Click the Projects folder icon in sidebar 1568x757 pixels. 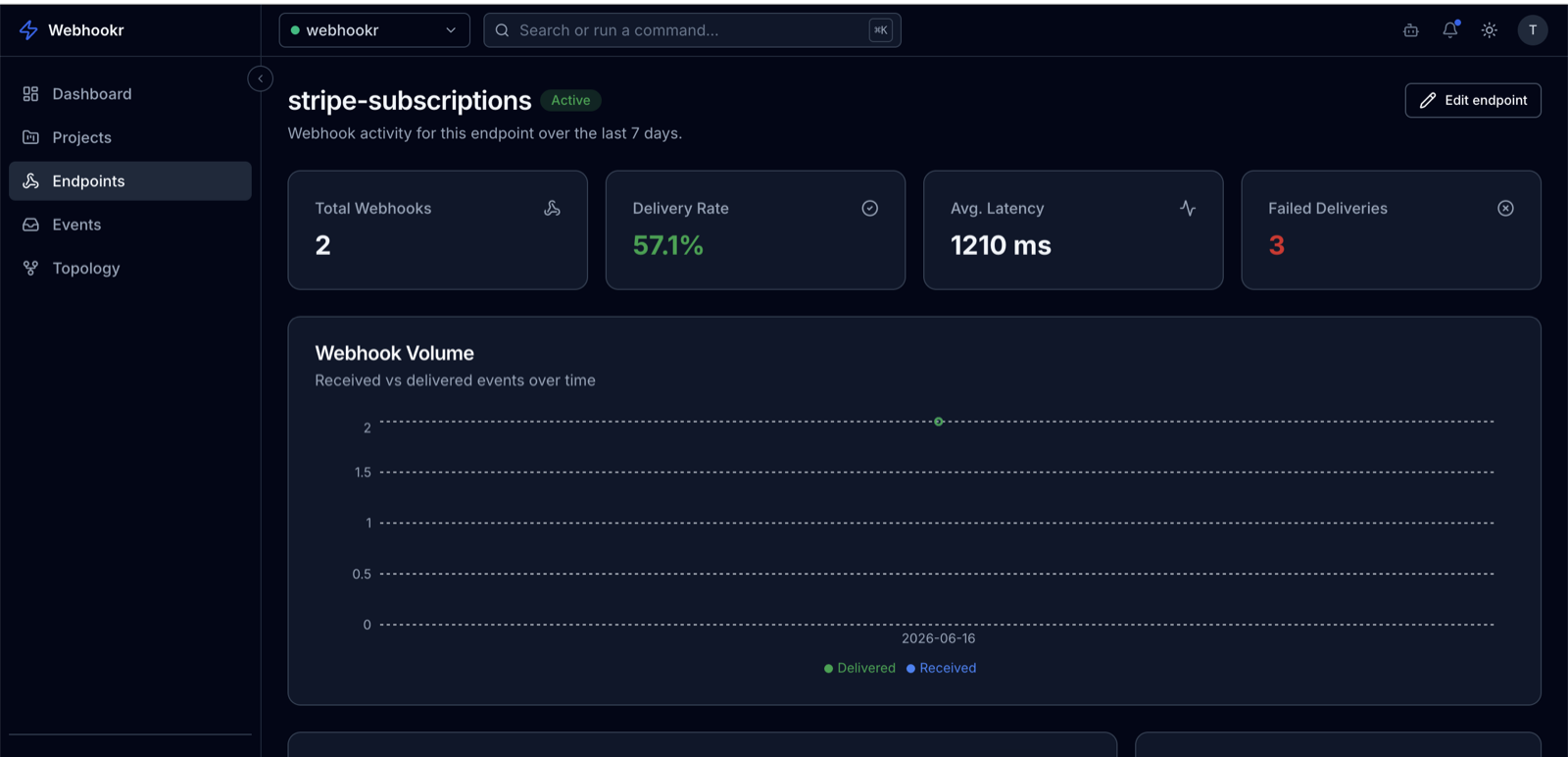click(x=30, y=137)
